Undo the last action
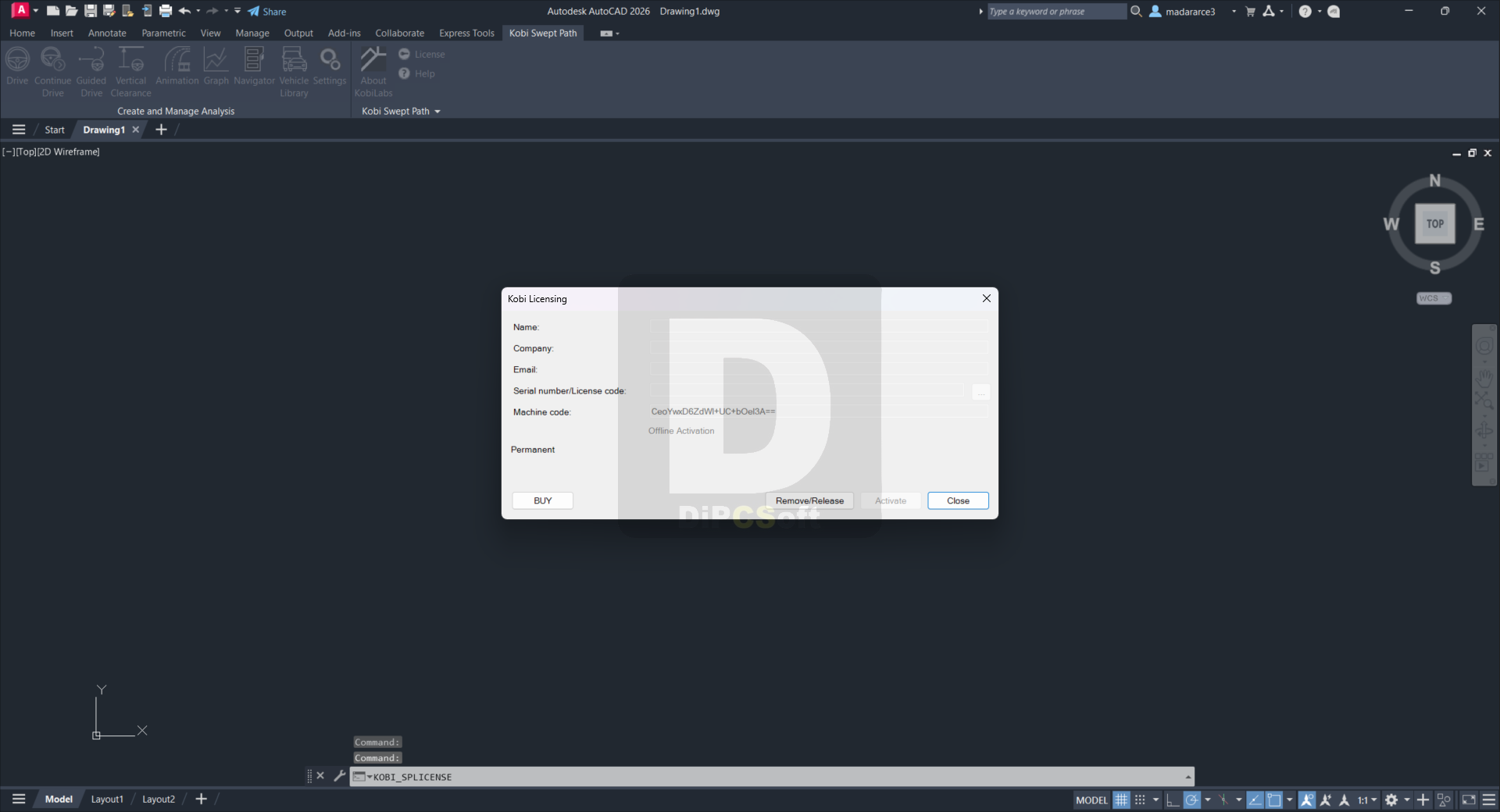1500x812 pixels. point(184,11)
